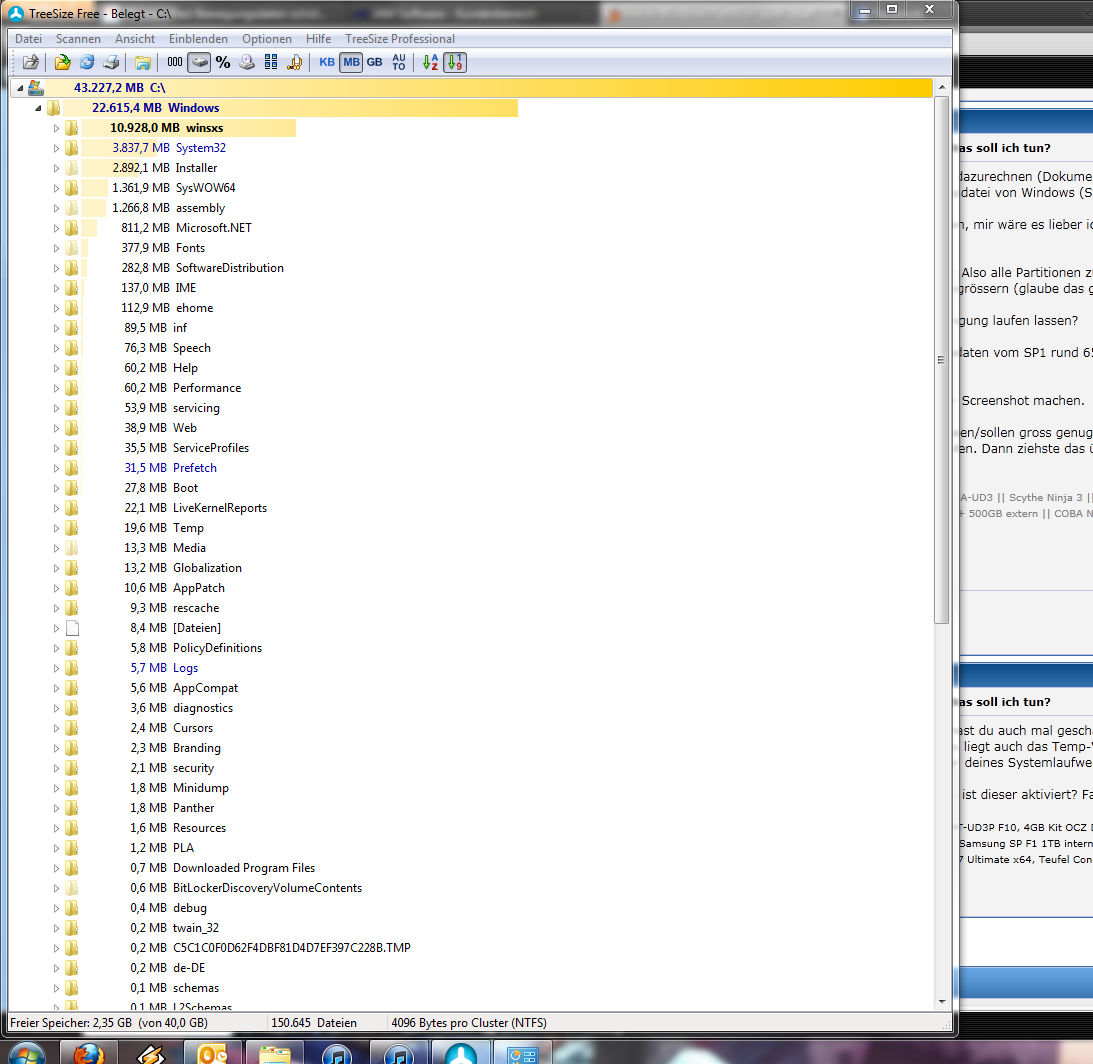The image size is (1093, 1064).
Task: Click the folder icon beside Microsoft.NET
Action: click(x=72, y=228)
